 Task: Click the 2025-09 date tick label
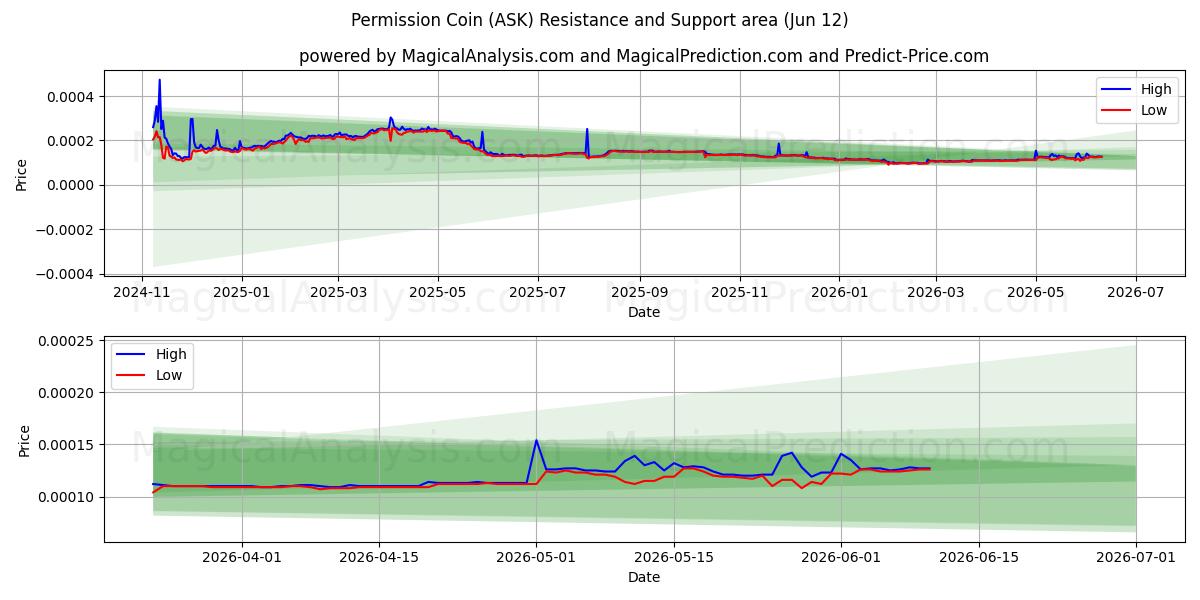(640, 292)
